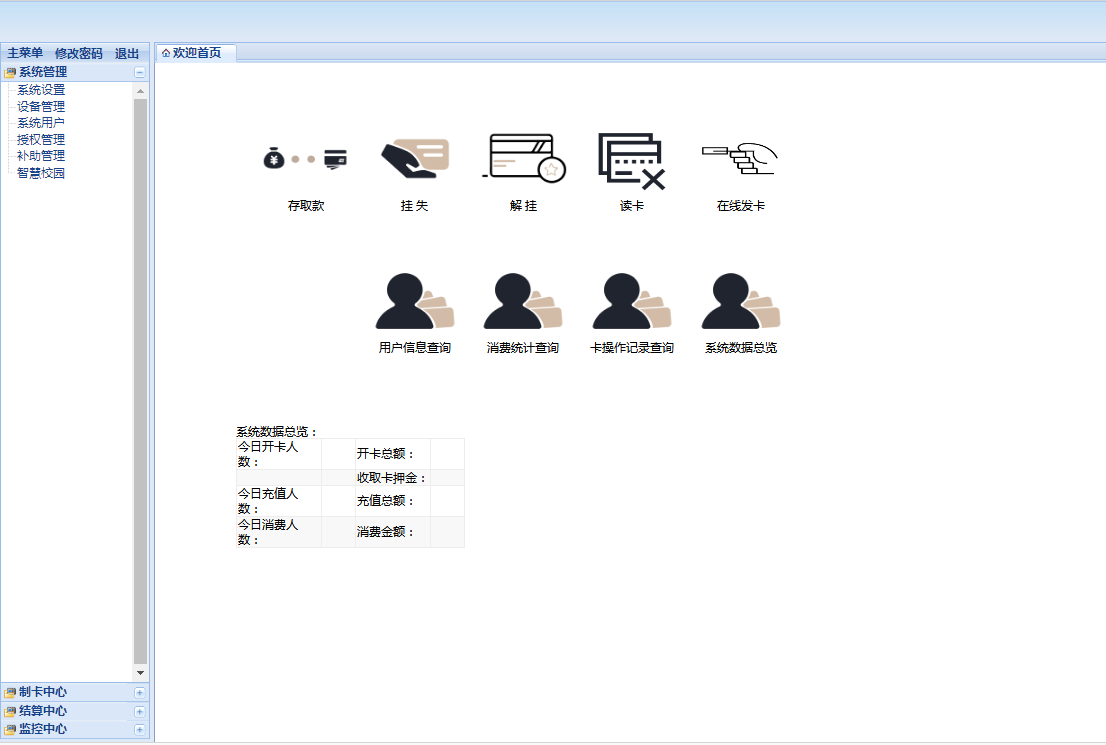Expand the 制卡中心 panel

click(140, 691)
